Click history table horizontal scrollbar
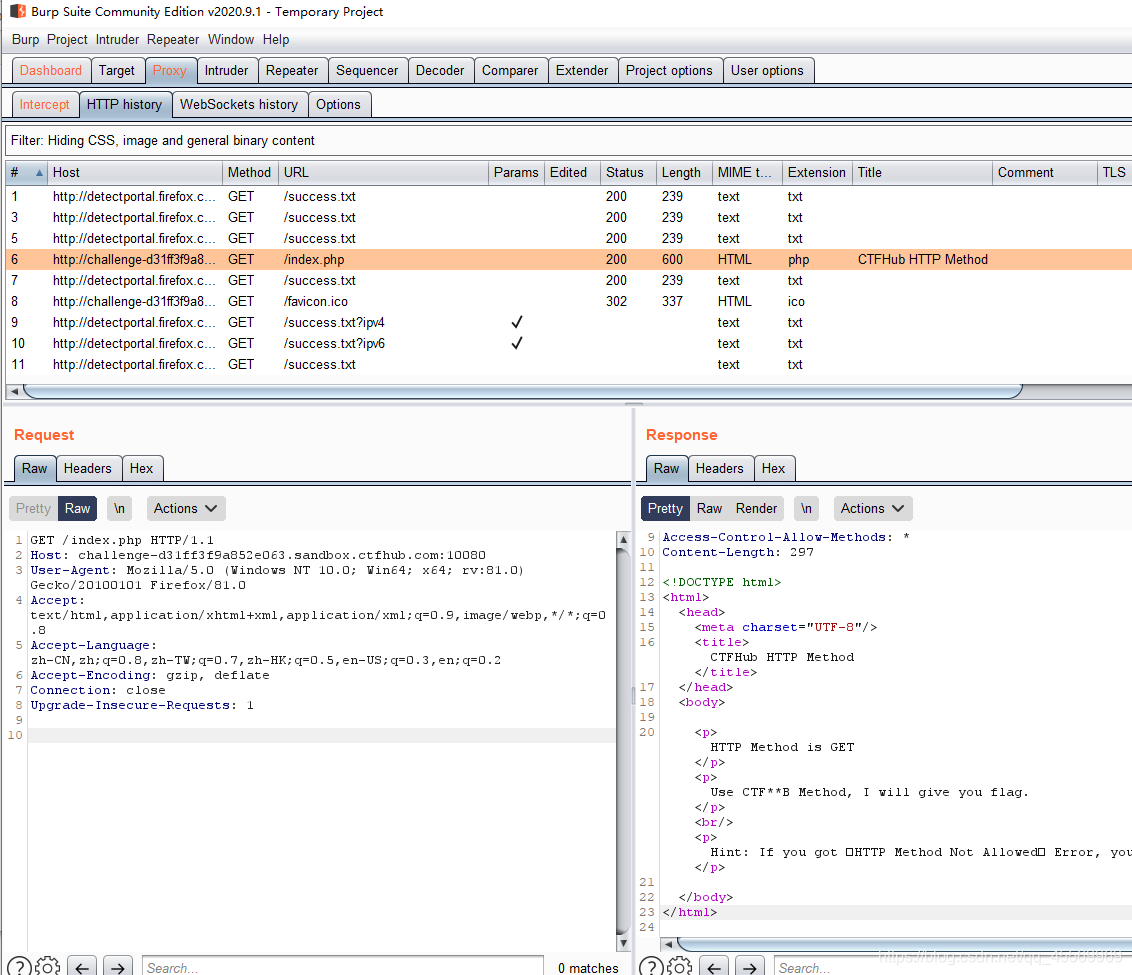Screen dimensions: 1132x975 click(523, 391)
